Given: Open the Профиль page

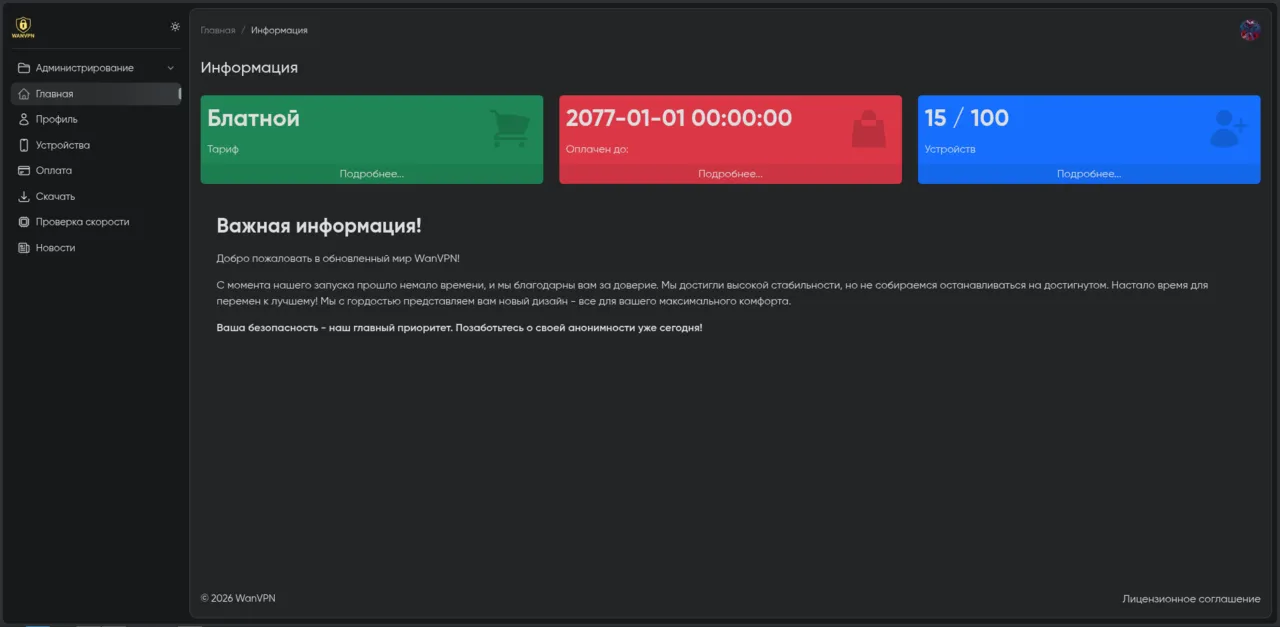Looking at the screenshot, I should tap(96, 119).
